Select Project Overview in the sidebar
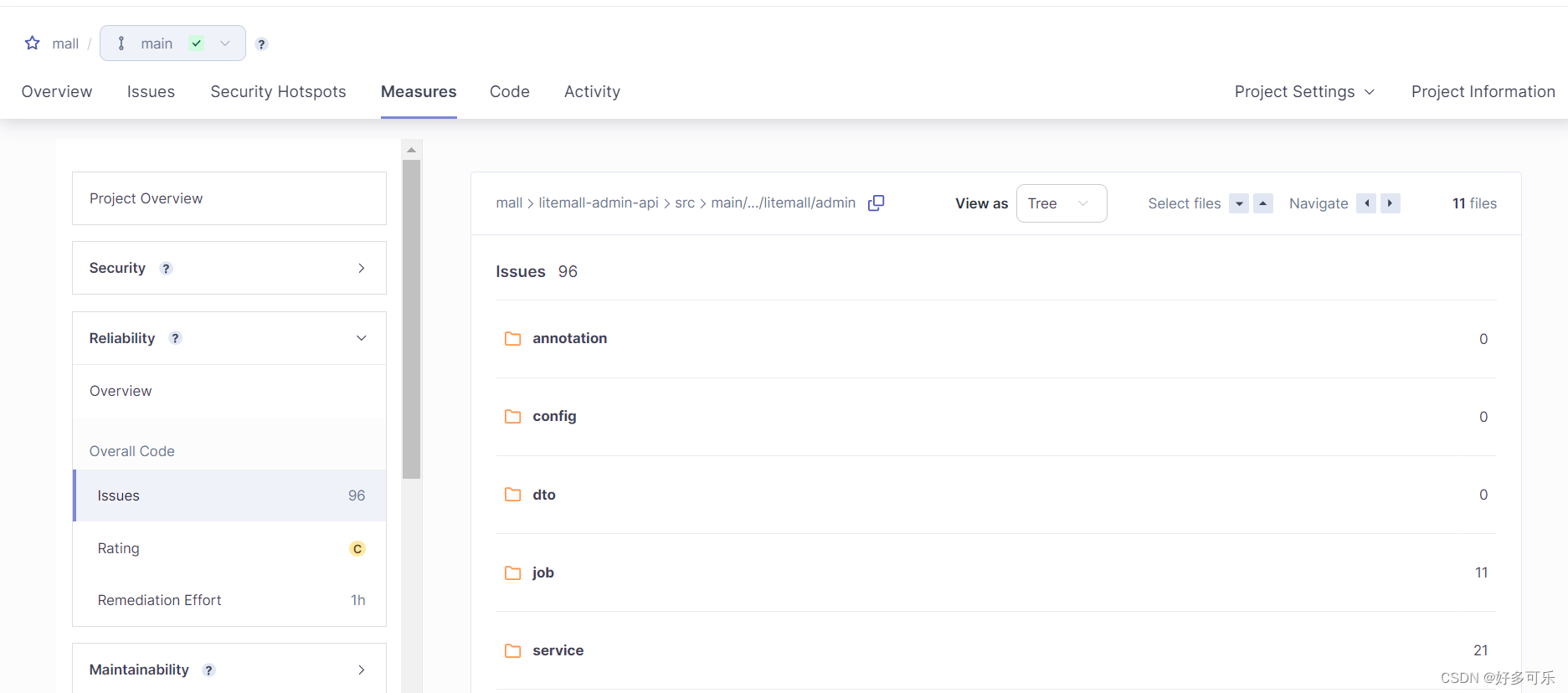The height and width of the screenshot is (693, 1568). point(229,198)
